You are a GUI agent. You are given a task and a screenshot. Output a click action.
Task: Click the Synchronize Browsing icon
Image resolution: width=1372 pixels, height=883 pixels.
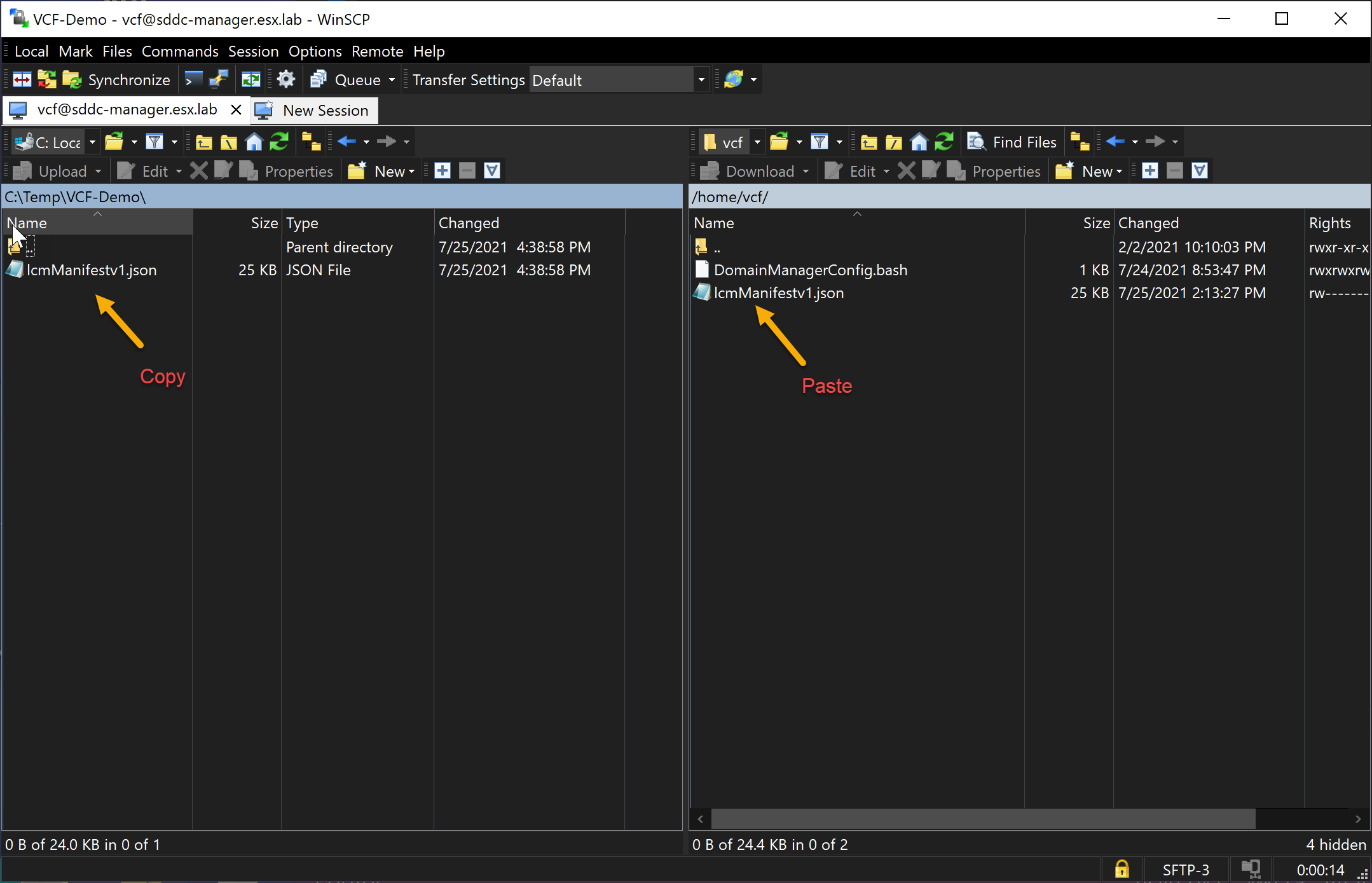pos(47,79)
